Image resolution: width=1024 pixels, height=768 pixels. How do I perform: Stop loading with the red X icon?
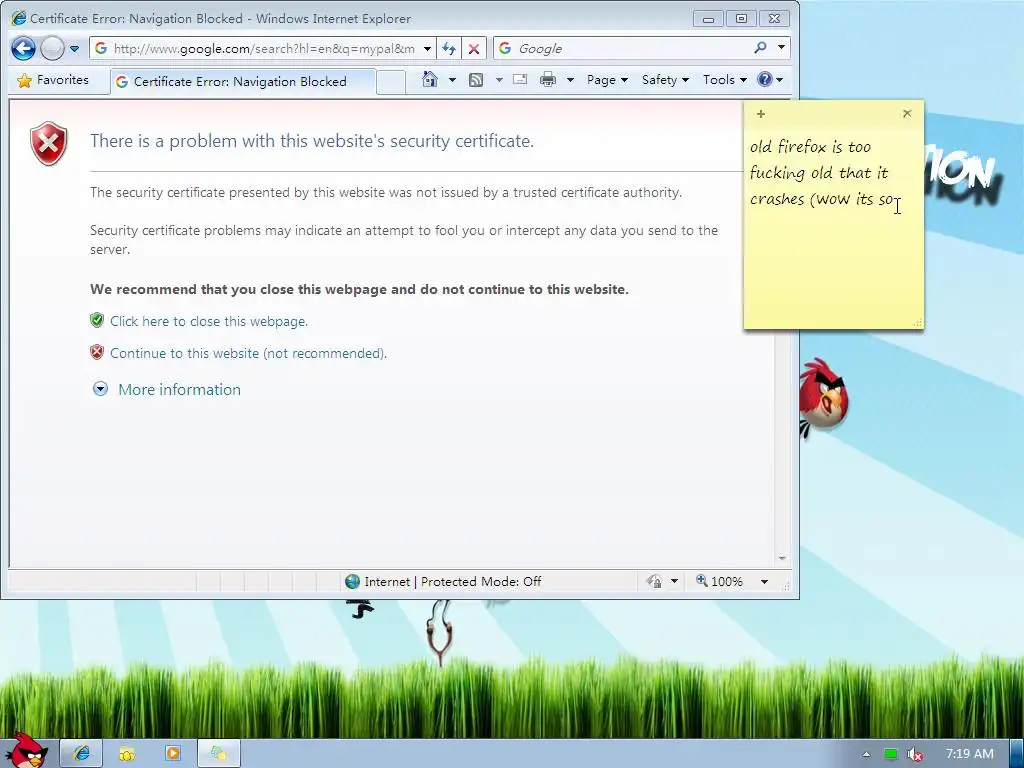[x=474, y=49]
